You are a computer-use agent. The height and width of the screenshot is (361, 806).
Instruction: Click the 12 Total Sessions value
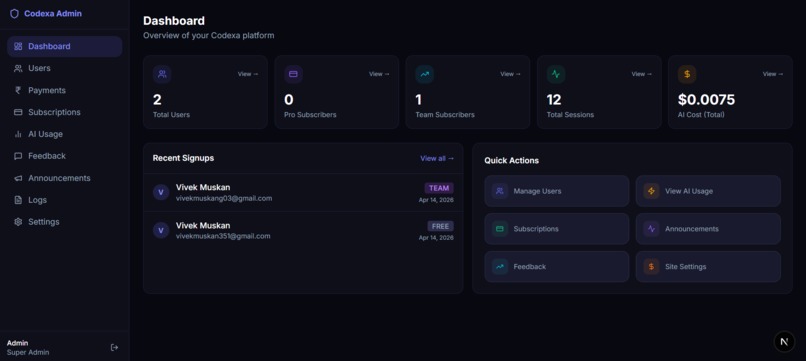pyautogui.click(x=554, y=100)
